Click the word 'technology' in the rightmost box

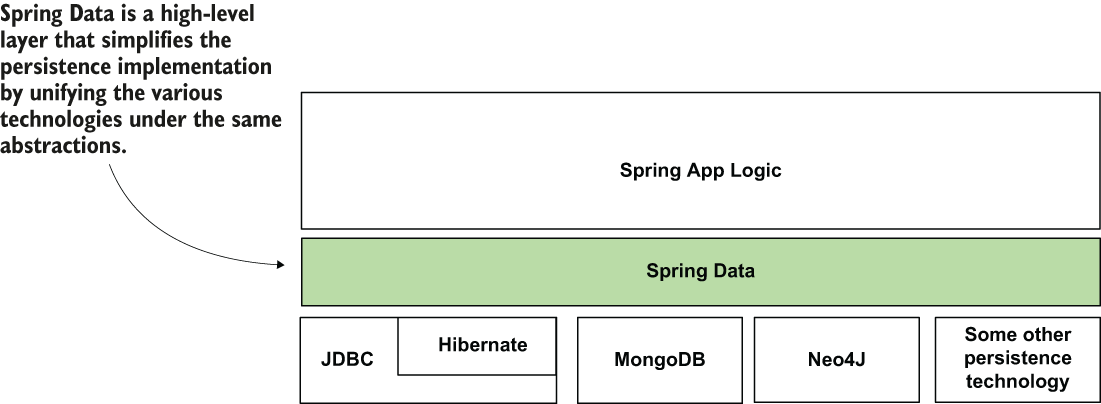point(1017,381)
